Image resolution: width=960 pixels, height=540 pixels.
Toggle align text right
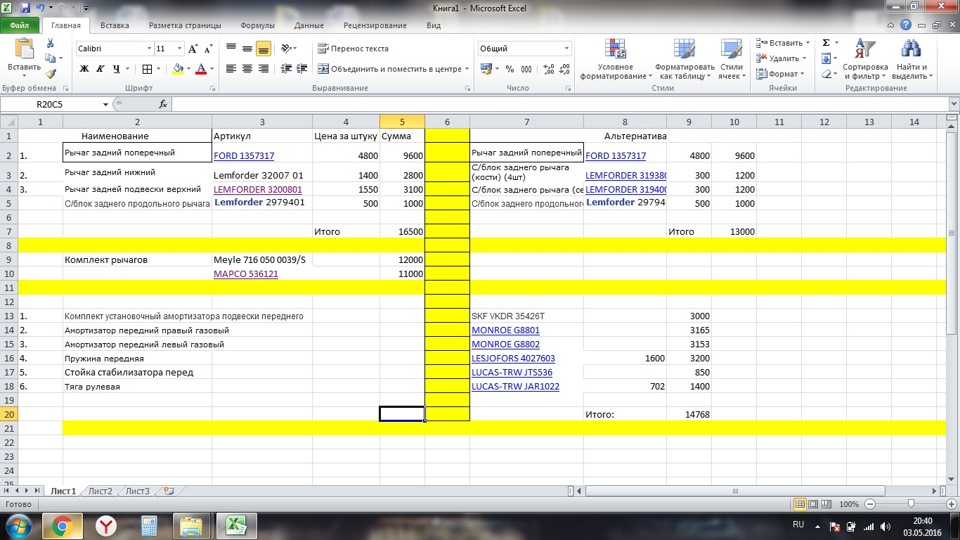coord(263,69)
